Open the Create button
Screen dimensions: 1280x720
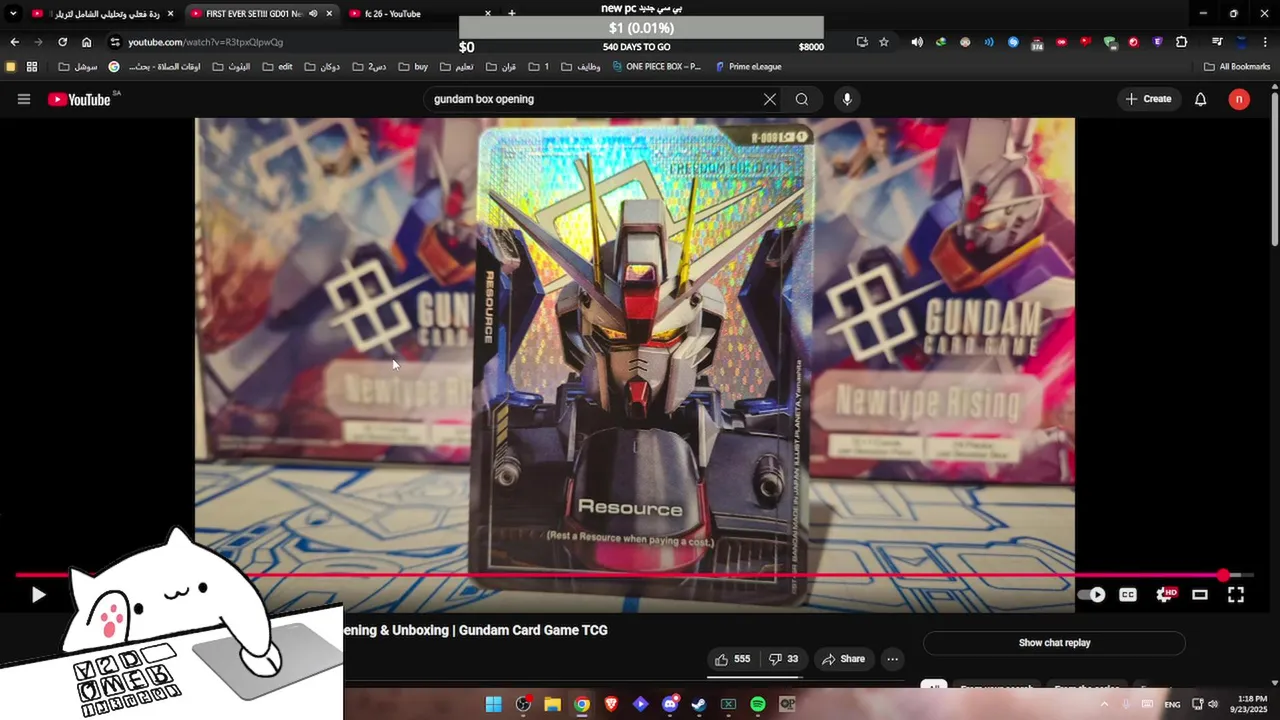(x=1148, y=99)
